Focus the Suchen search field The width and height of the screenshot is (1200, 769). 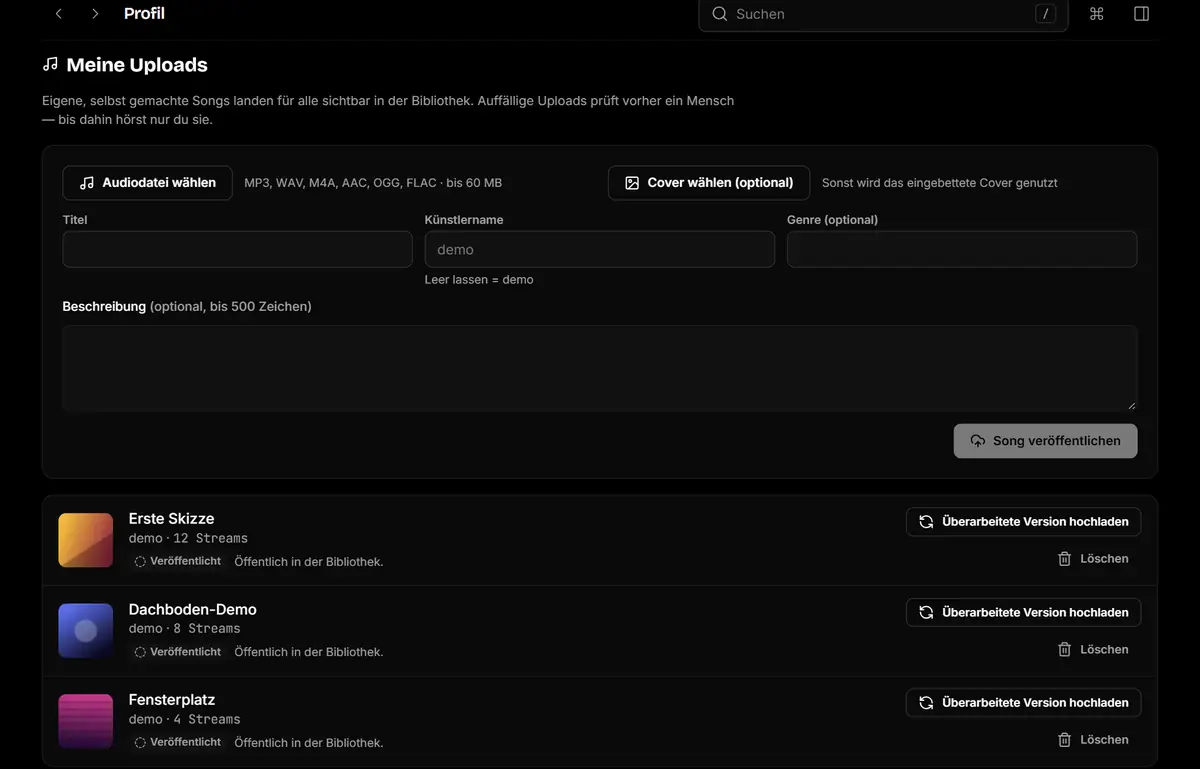(x=883, y=14)
